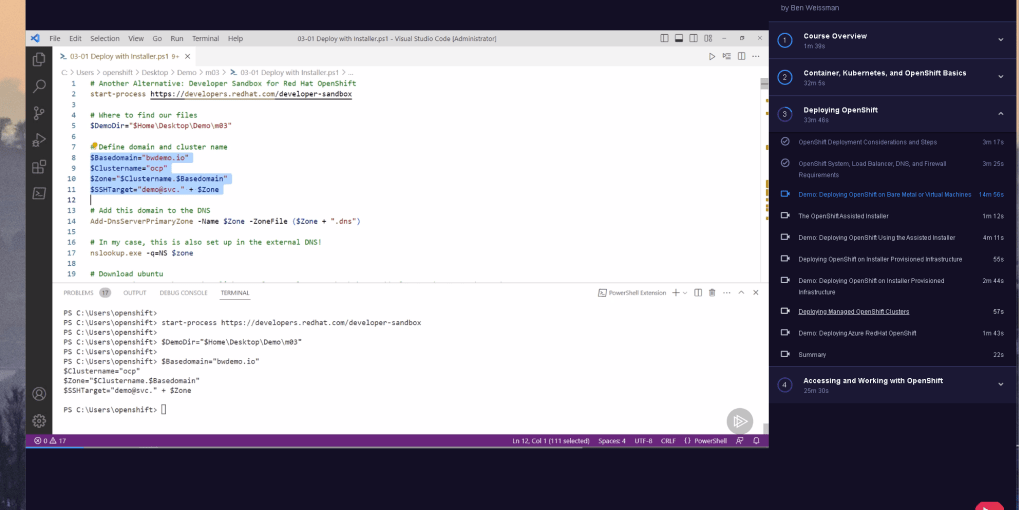Open lesson The OpenShift Assisted Installer
1023x510 pixels.
pyautogui.click(x=843, y=216)
